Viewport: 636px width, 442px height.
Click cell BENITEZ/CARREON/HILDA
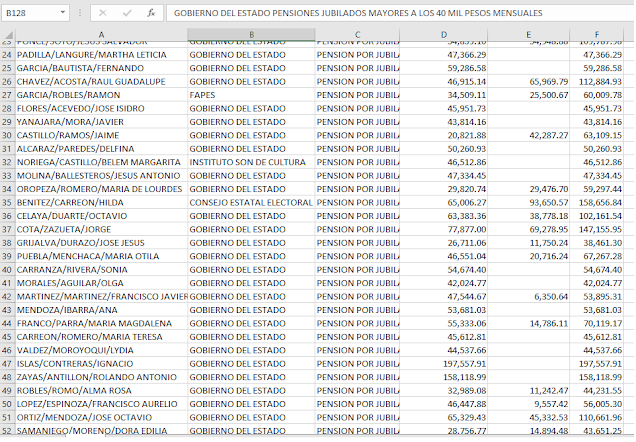[101, 203]
